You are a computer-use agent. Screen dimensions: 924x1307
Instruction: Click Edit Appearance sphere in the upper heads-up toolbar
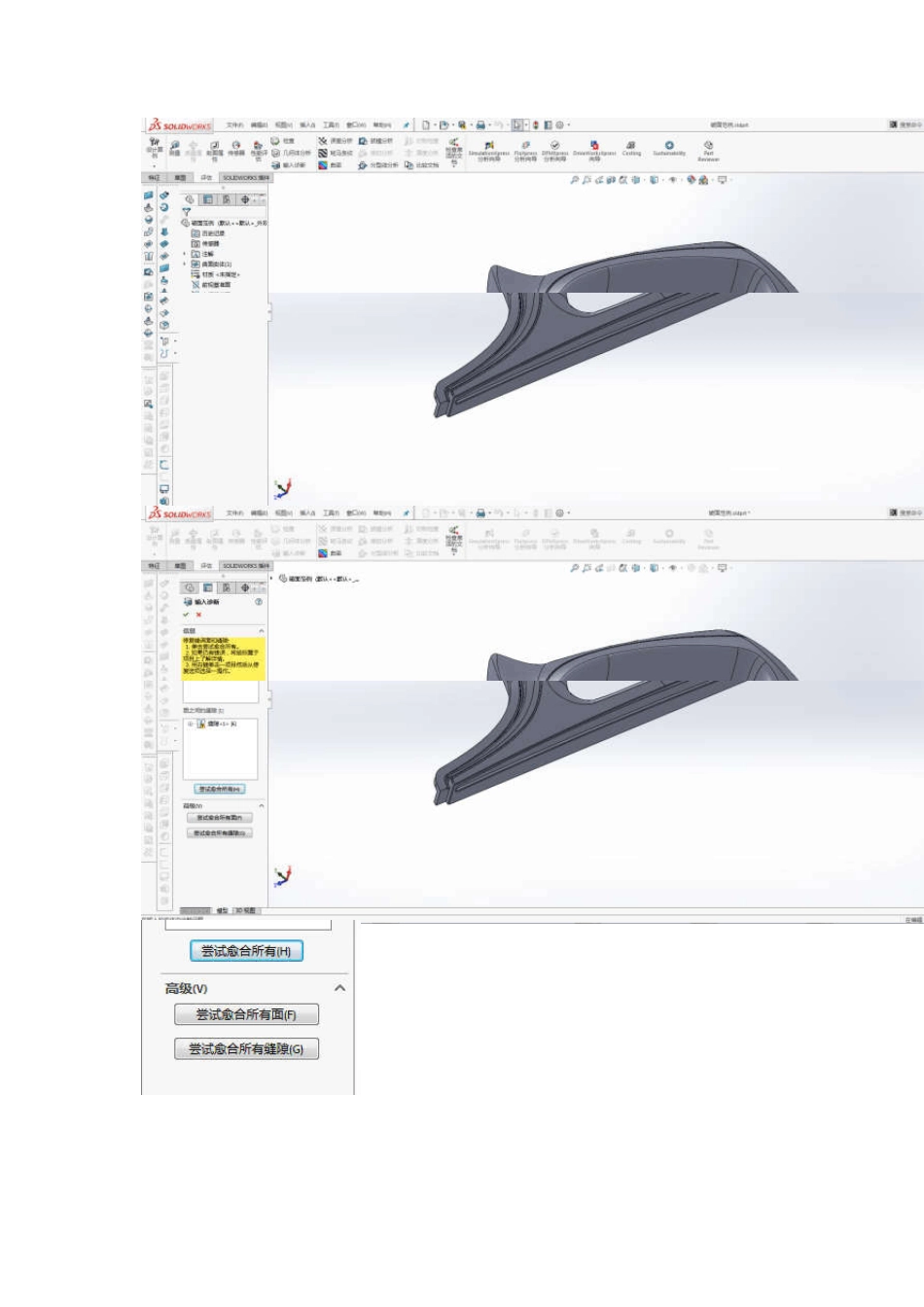click(691, 180)
